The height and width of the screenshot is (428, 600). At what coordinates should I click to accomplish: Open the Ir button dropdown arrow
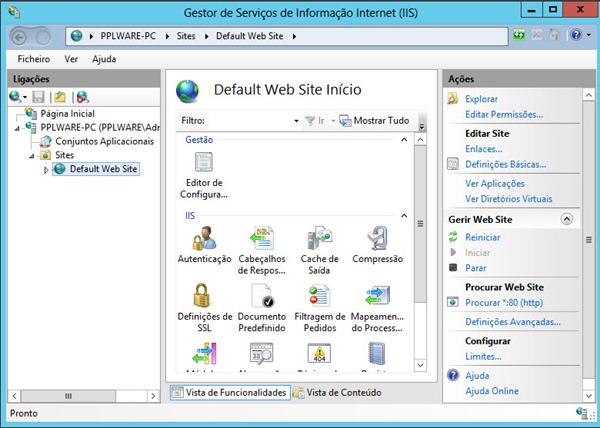click(x=333, y=121)
